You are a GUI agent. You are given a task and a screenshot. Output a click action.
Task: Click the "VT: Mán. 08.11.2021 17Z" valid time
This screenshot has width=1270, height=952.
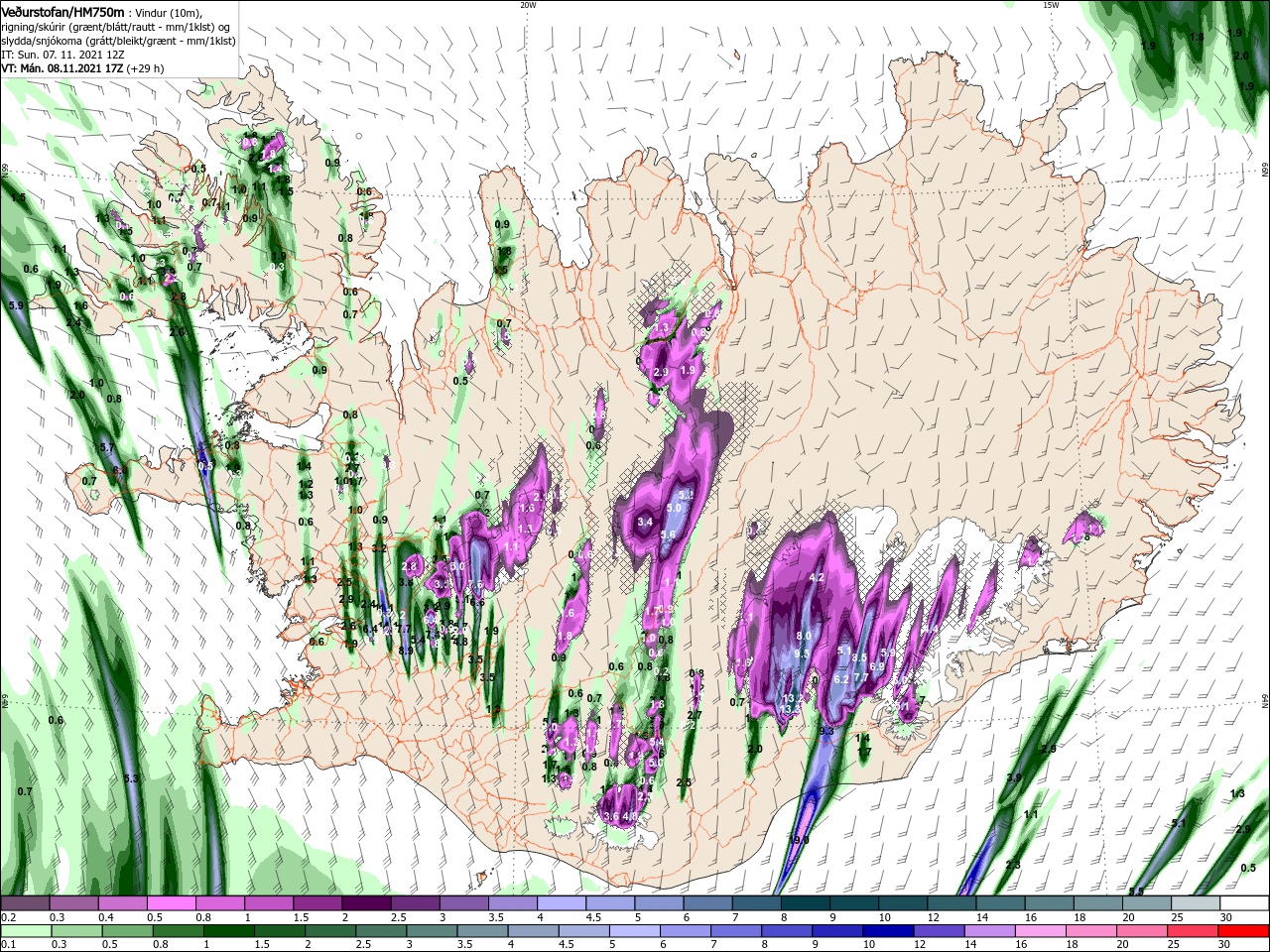[62, 68]
